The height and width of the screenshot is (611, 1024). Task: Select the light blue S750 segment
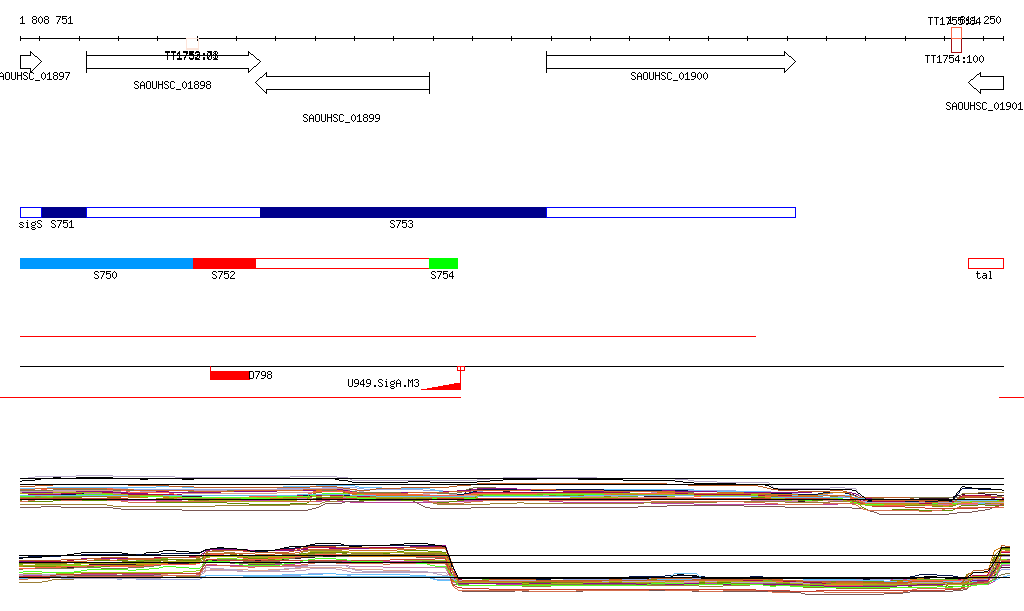pyautogui.click(x=106, y=264)
